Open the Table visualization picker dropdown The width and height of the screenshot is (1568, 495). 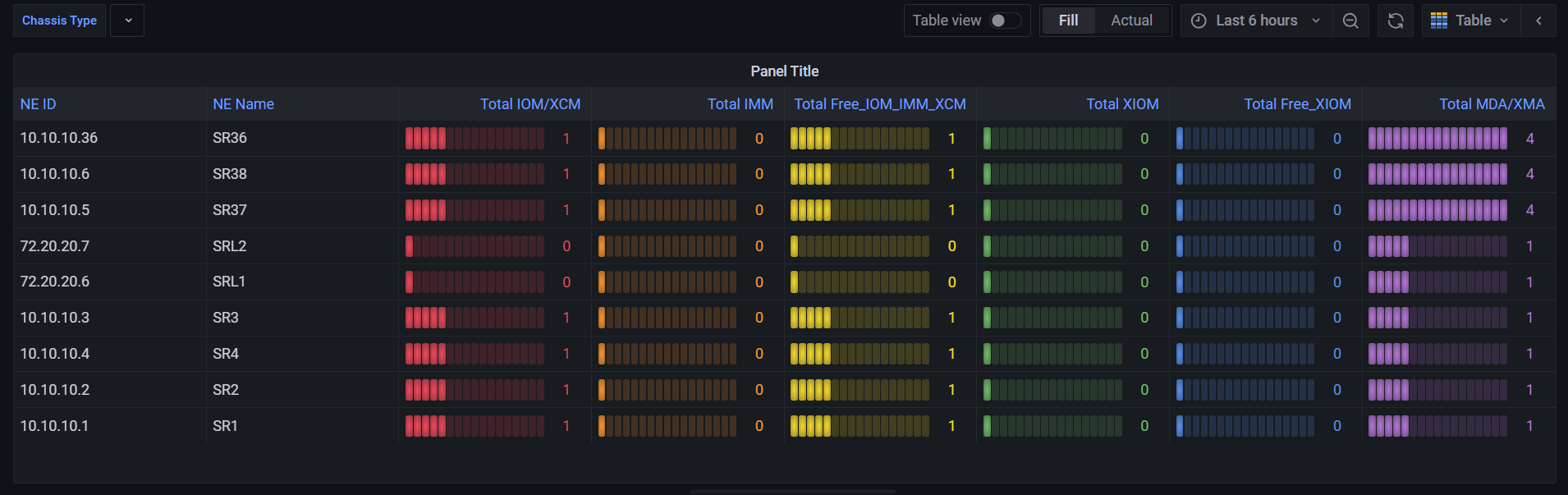point(1471,21)
